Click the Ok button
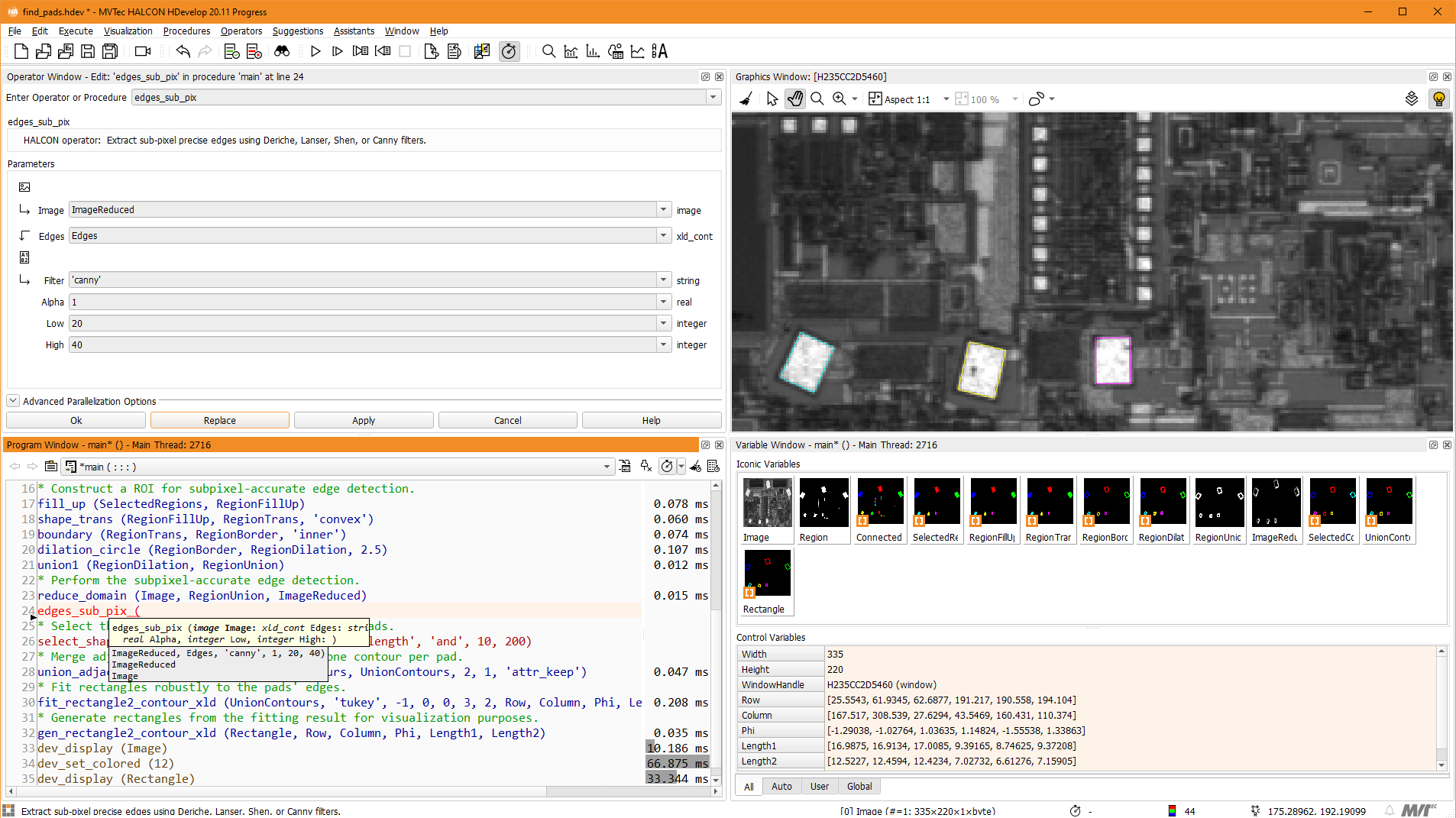 (76, 420)
